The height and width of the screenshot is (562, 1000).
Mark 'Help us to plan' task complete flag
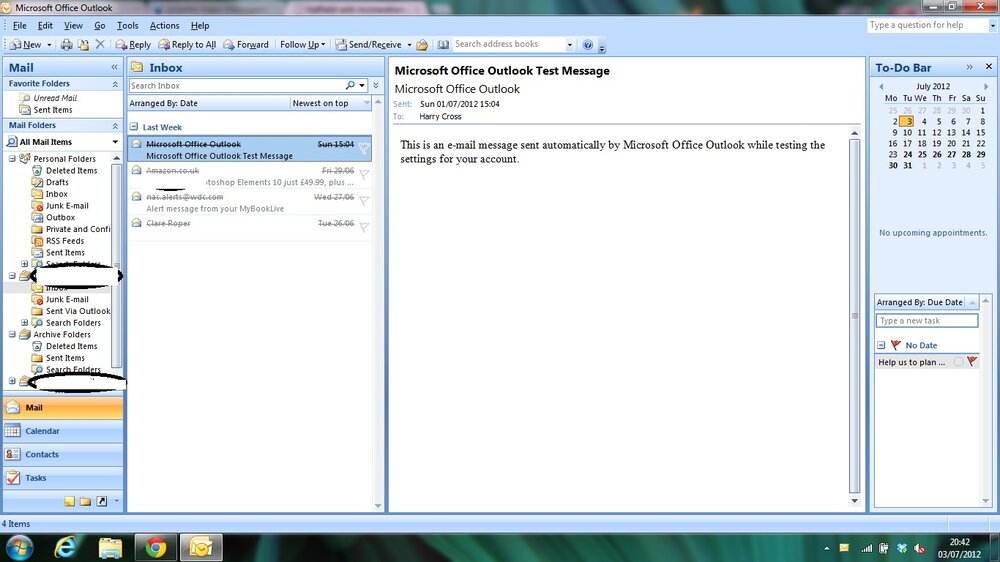point(972,362)
